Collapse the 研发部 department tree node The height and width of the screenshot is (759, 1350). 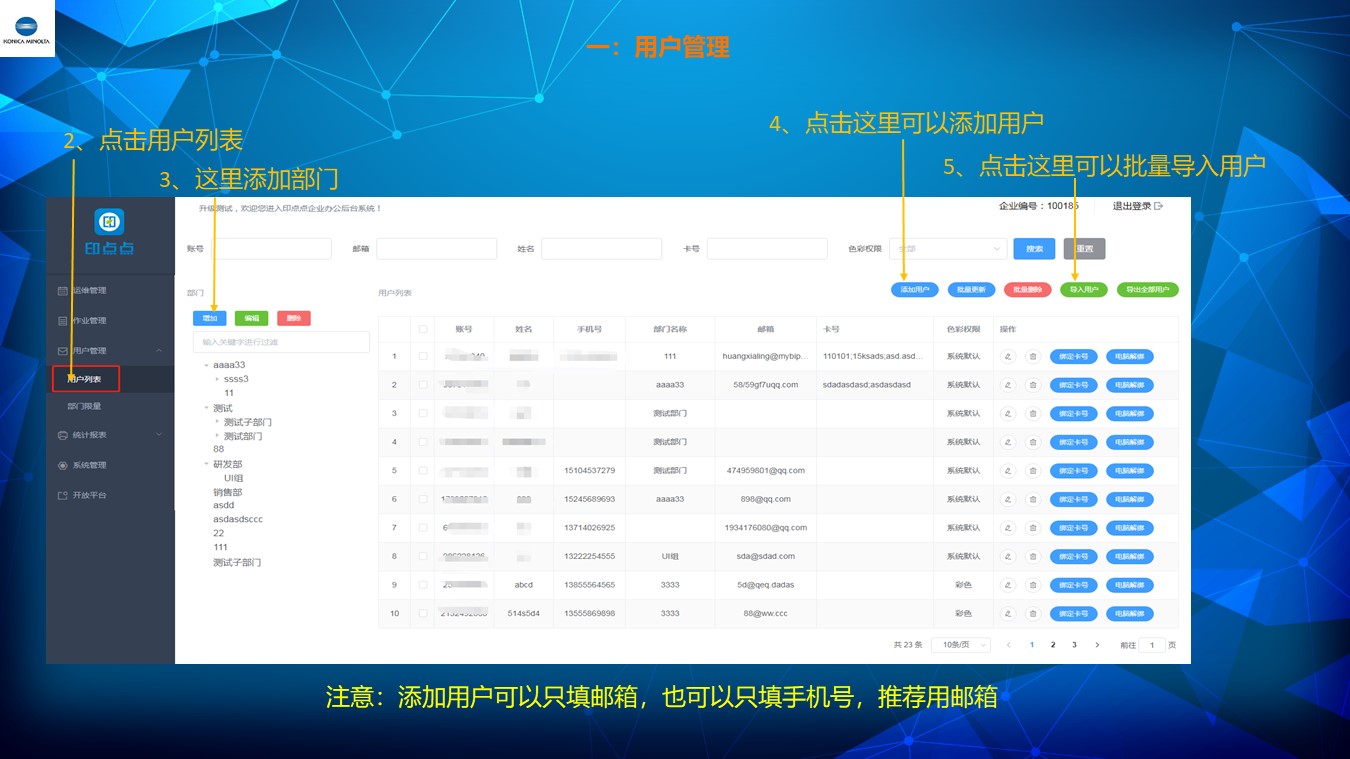pos(204,464)
